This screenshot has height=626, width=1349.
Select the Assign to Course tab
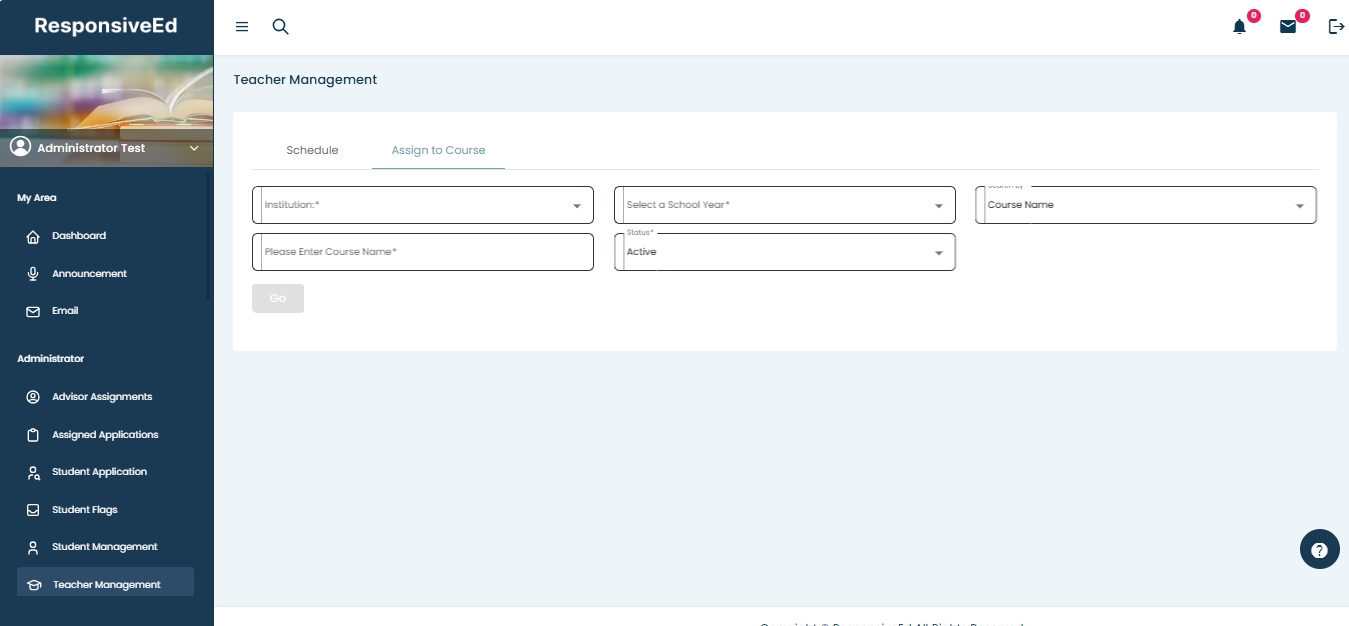click(438, 150)
